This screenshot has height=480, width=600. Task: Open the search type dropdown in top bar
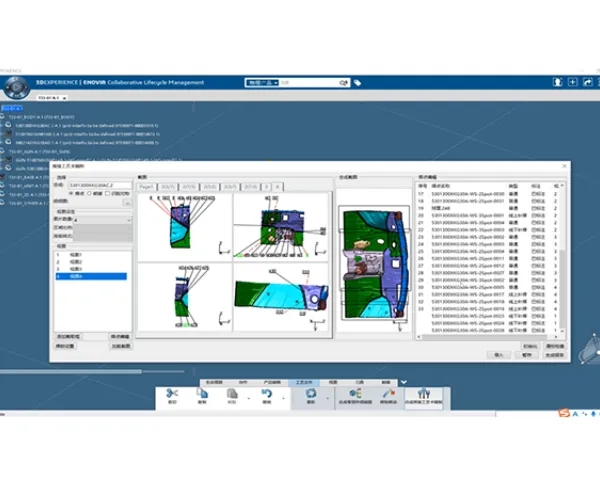(262, 83)
